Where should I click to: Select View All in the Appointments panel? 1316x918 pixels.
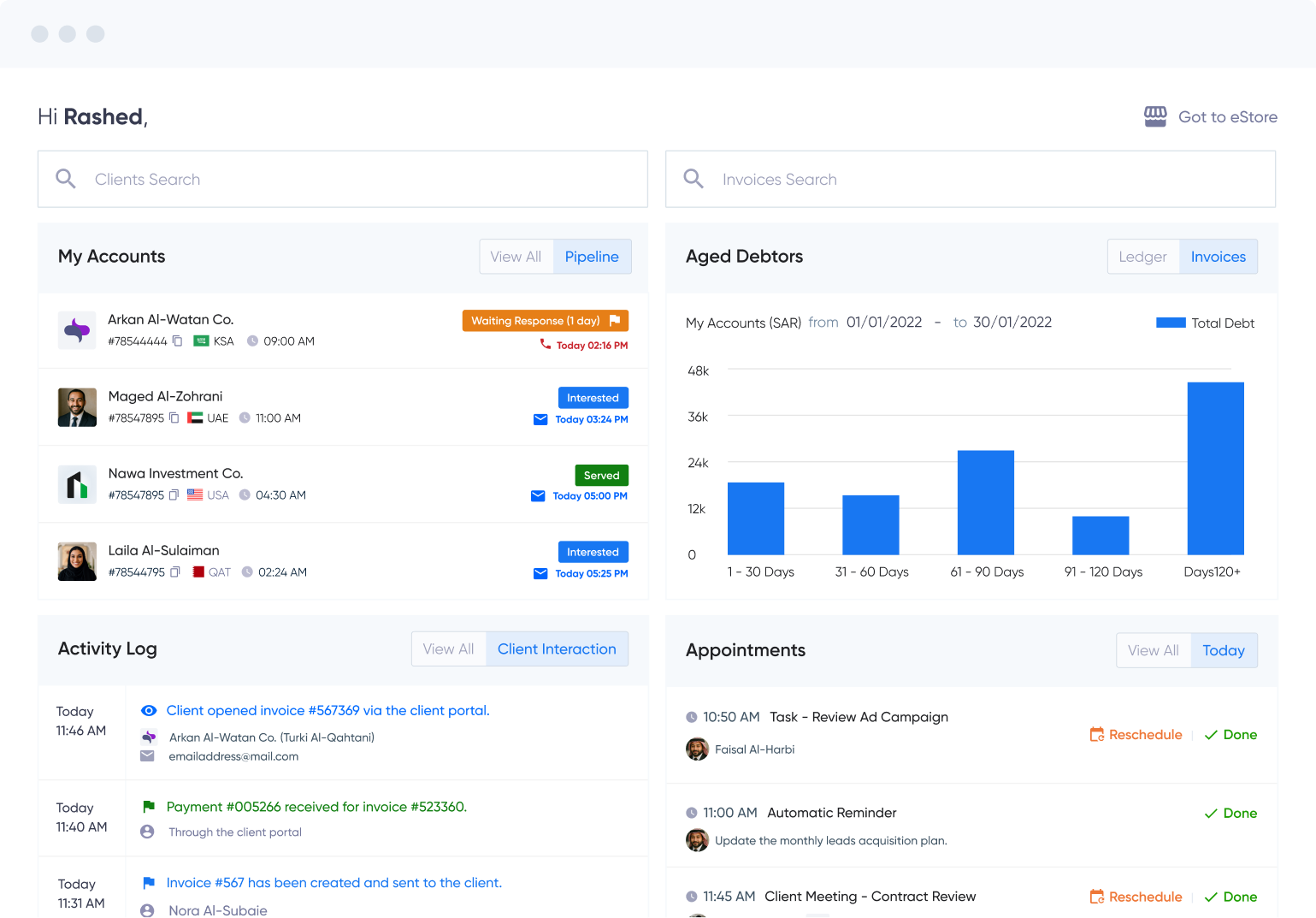(x=1153, y=650)
